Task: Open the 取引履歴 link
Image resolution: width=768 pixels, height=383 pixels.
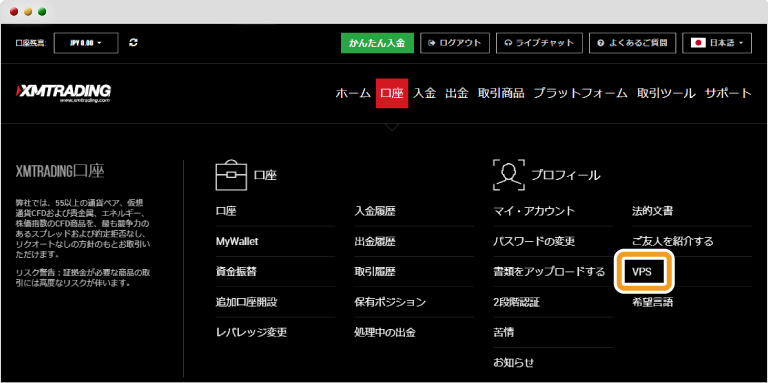Action: [x=375, y=272]
